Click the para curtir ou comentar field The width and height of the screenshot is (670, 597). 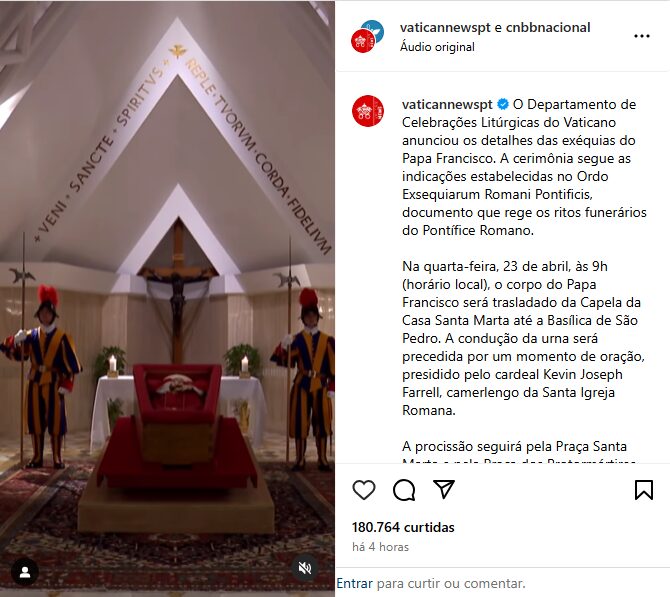451,583
